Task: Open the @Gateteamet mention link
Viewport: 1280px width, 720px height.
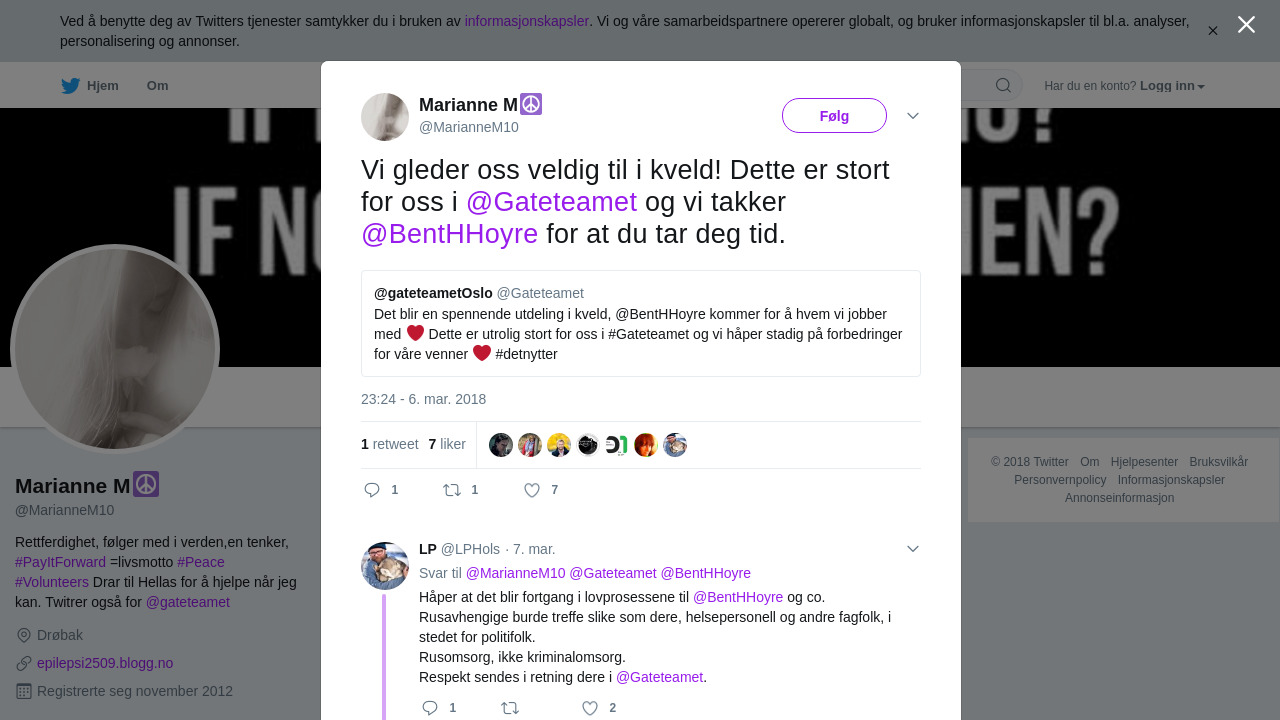Action: (x=551, y=202)
